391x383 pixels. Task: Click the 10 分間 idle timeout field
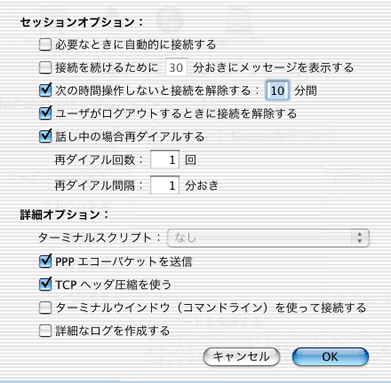click(277, 90)
